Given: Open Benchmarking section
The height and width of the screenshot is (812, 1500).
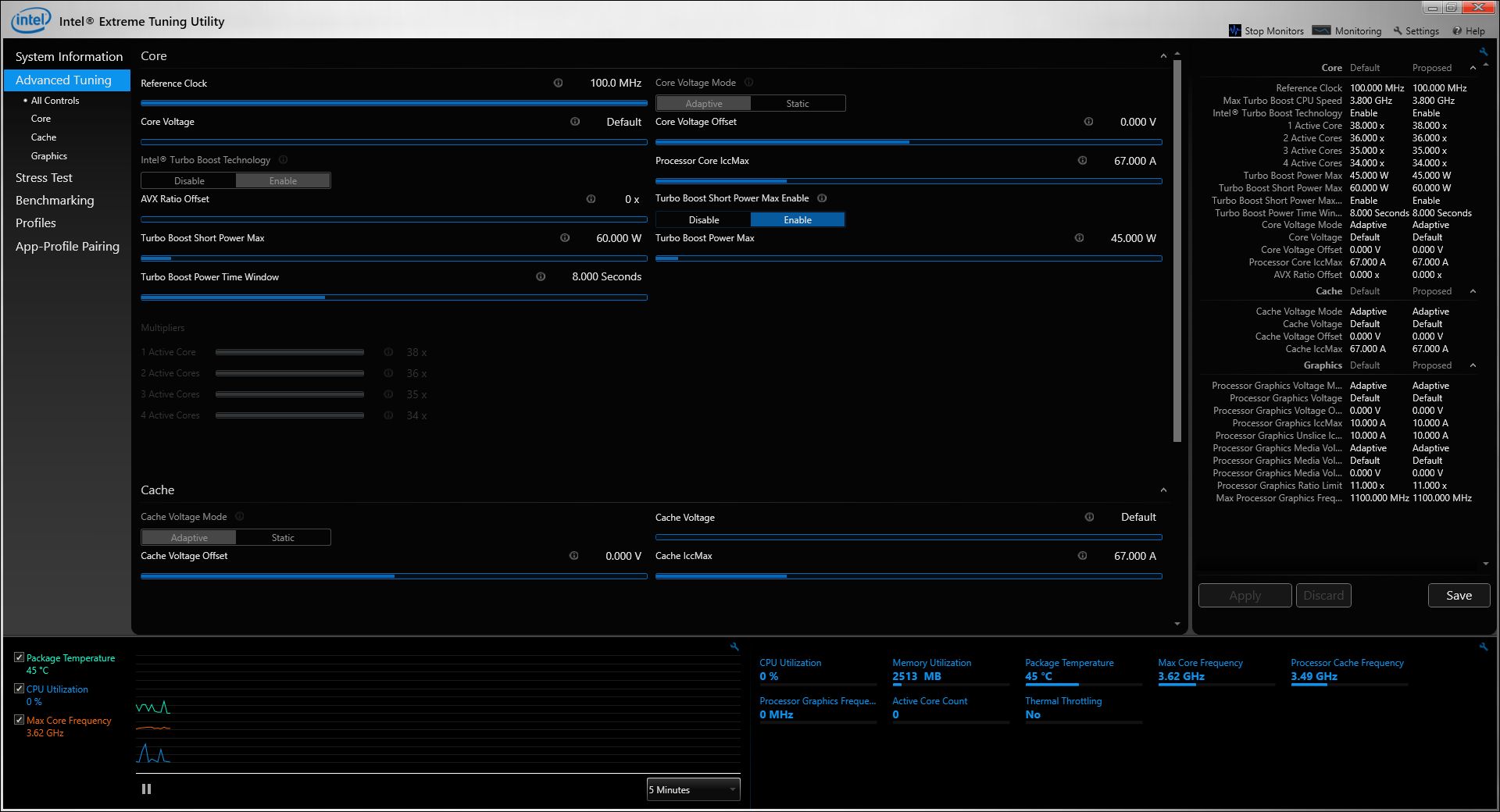Looking at the screenshot, I should pos(55,201).
